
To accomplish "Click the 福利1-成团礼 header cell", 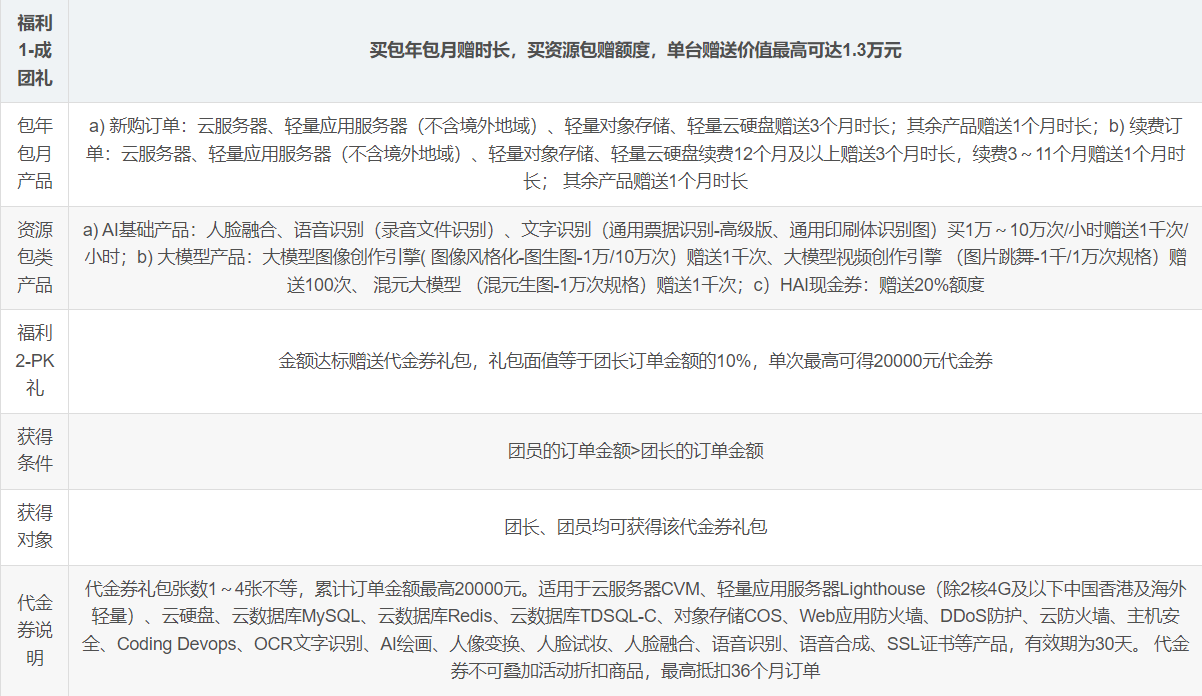I will 35,50.
